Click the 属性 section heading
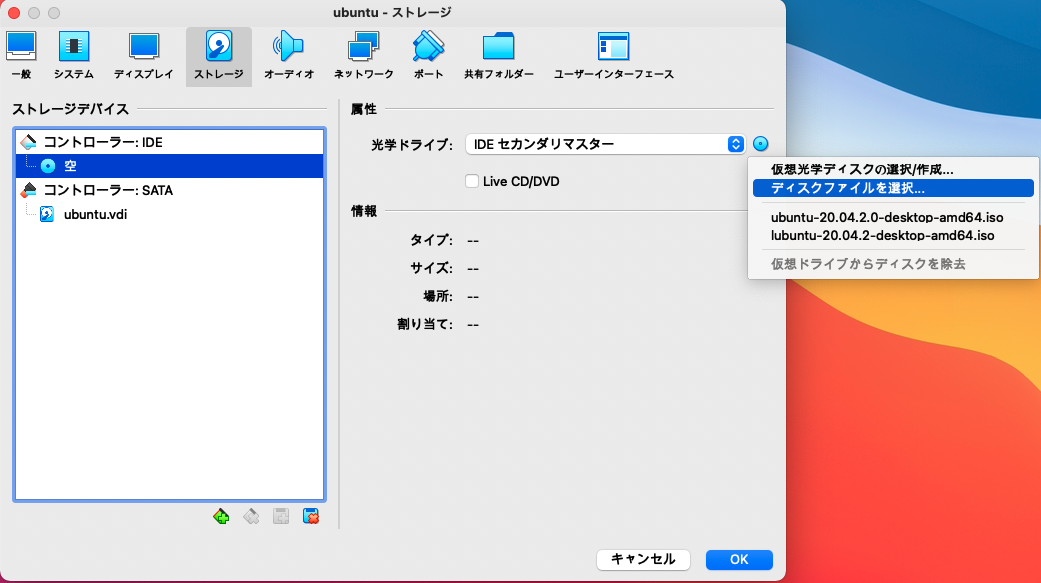 click(364, 109)
